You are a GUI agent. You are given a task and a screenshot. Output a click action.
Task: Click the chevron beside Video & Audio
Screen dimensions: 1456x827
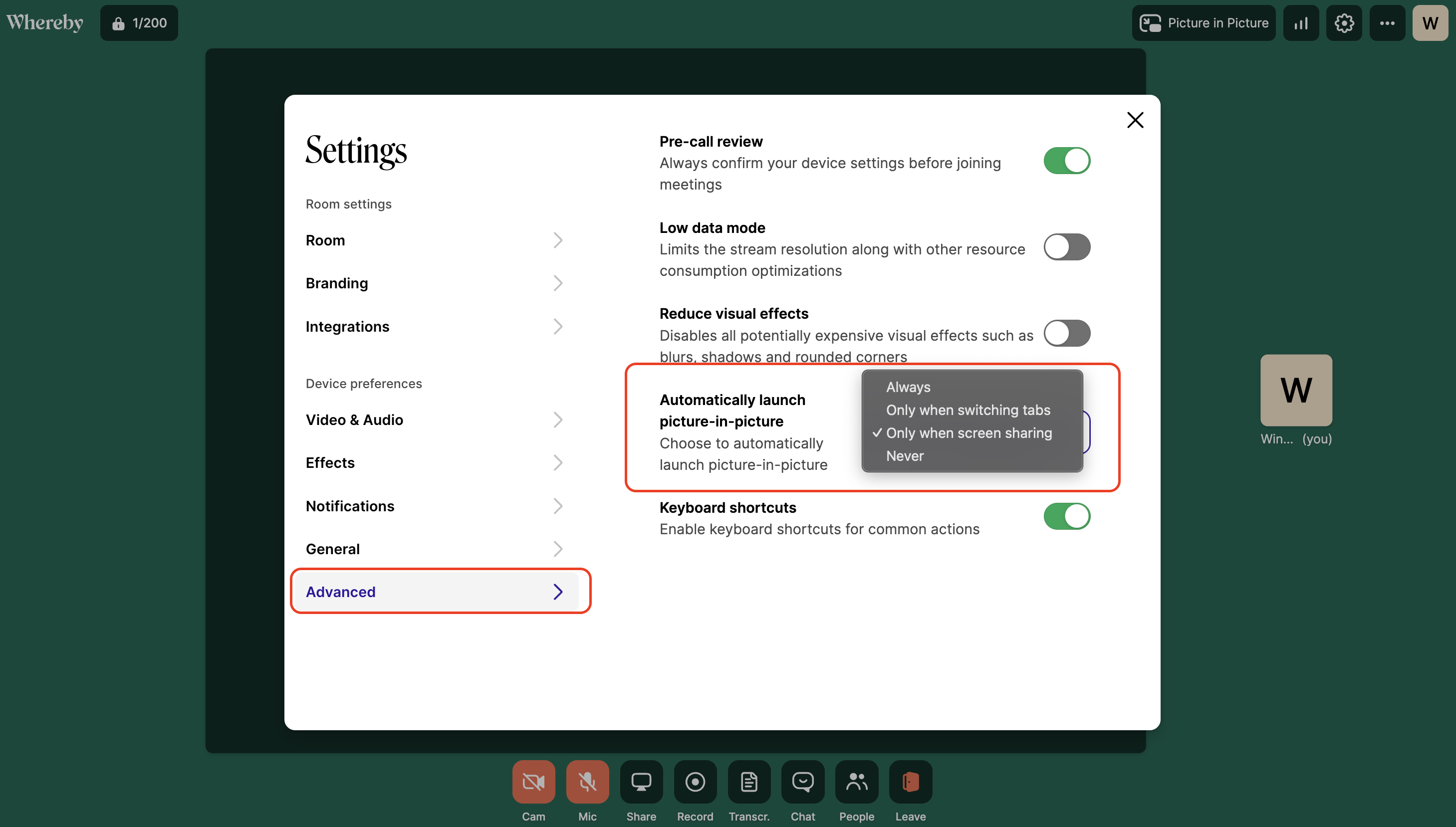558,420
